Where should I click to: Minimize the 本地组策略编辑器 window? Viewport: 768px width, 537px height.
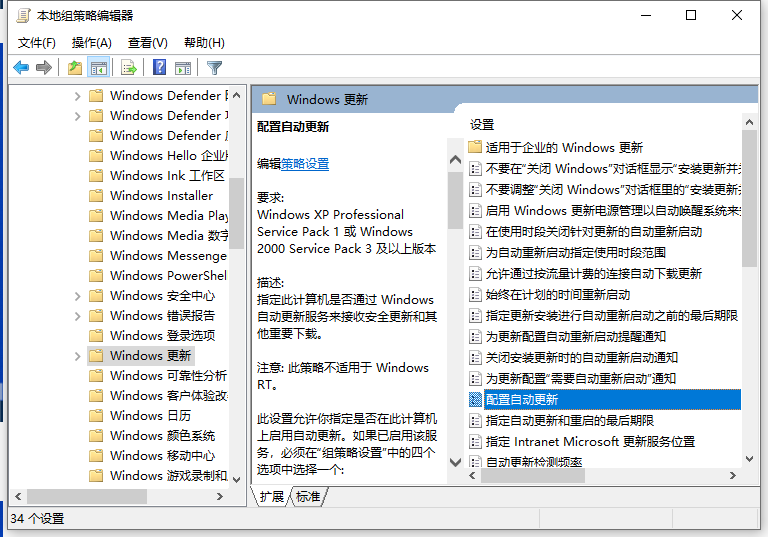click(x=646, y=15)
